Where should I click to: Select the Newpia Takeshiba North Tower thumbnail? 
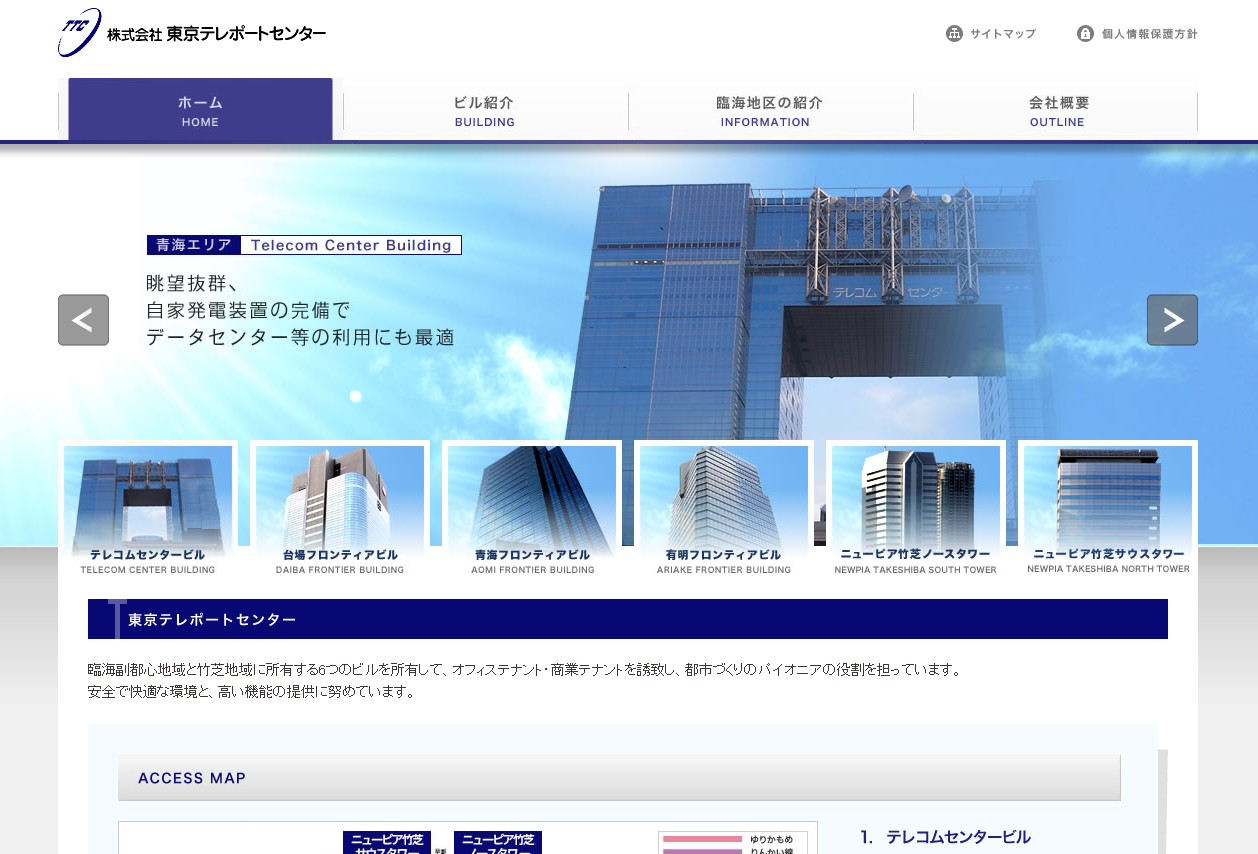[1108, 510]
